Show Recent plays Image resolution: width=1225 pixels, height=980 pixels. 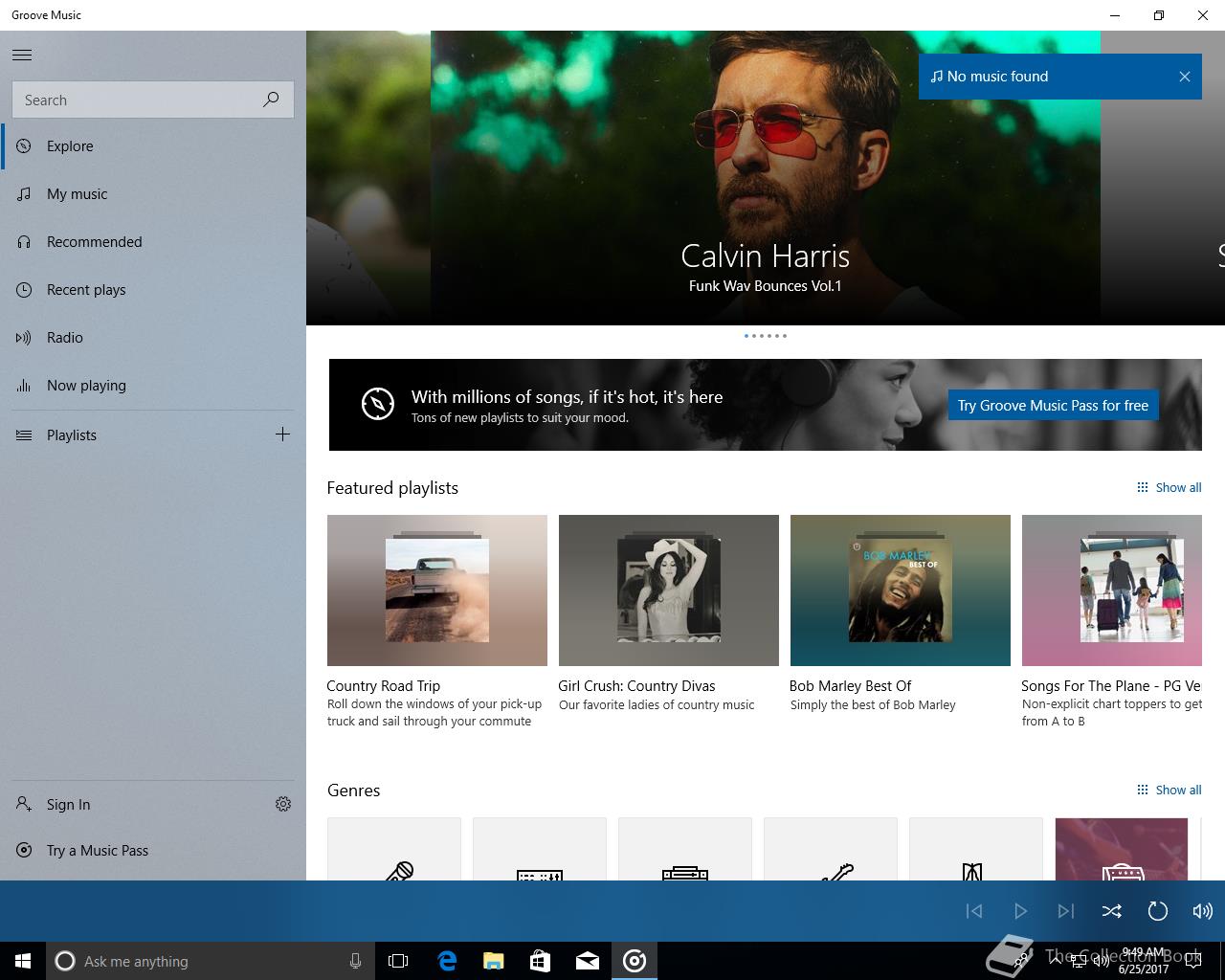(153, 290)
